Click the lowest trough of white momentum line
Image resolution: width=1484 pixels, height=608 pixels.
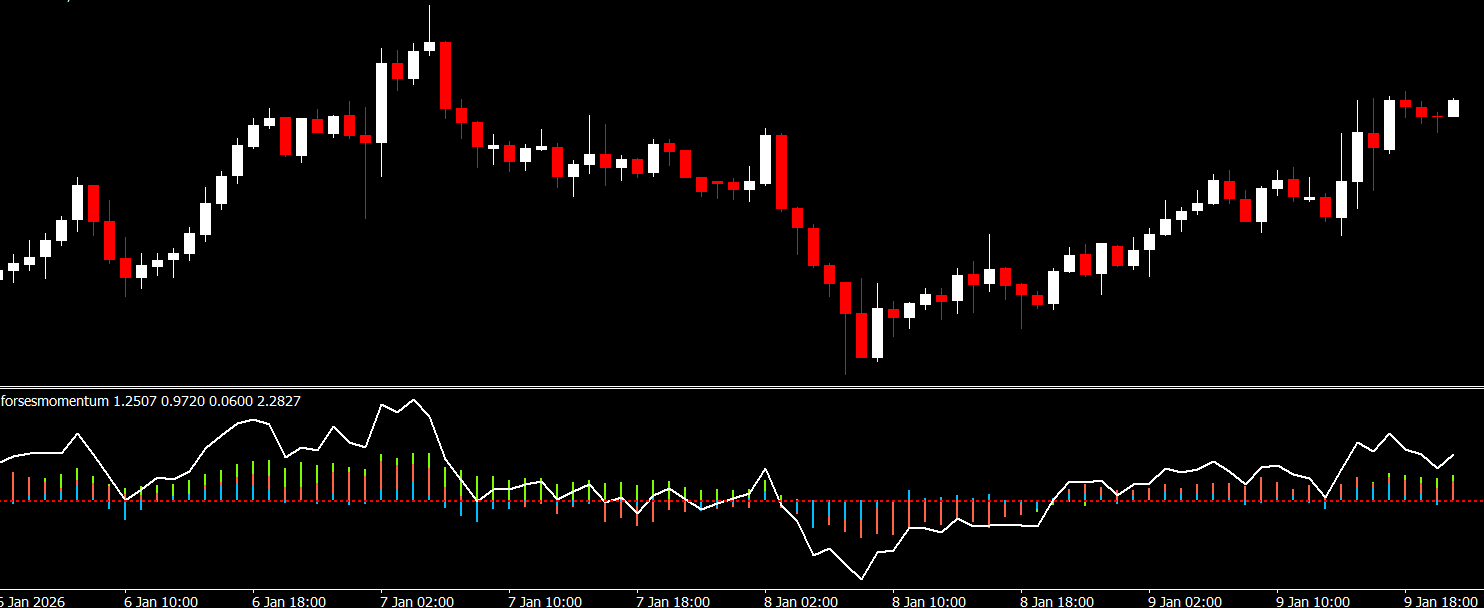[x=861, y=579]
